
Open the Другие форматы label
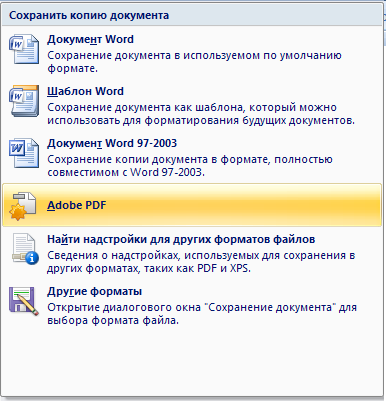(95, 291)
